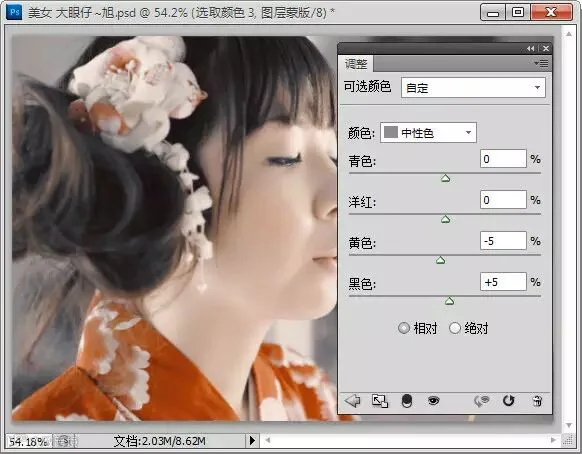Collapse the adjustments panel double-arrow icon
The image size is (582, 454).
tap(531, 49)
